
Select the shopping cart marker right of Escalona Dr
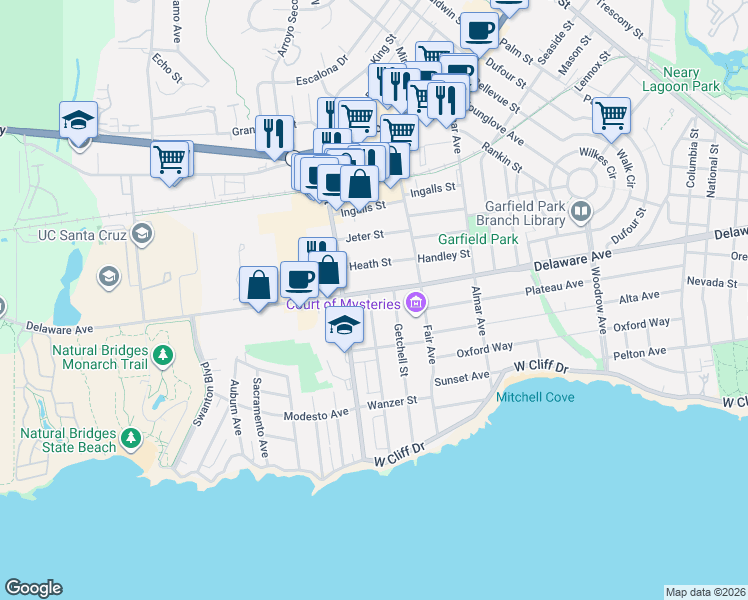click(x=357, y=118)
